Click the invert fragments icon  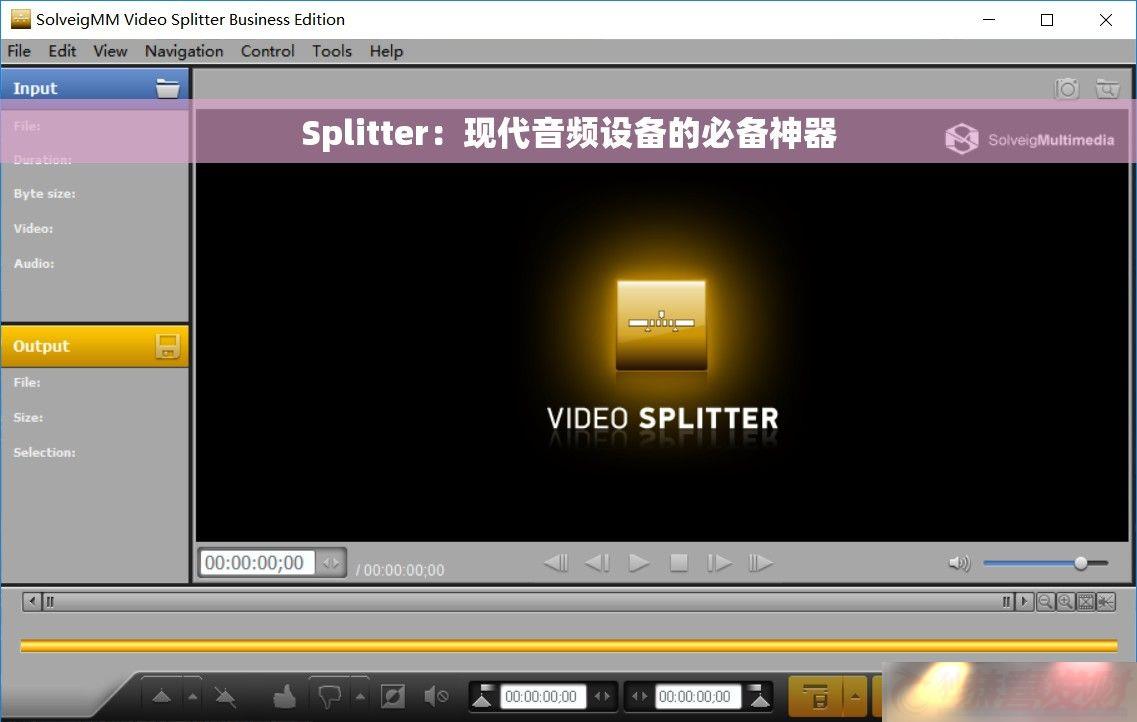(393, 697)
